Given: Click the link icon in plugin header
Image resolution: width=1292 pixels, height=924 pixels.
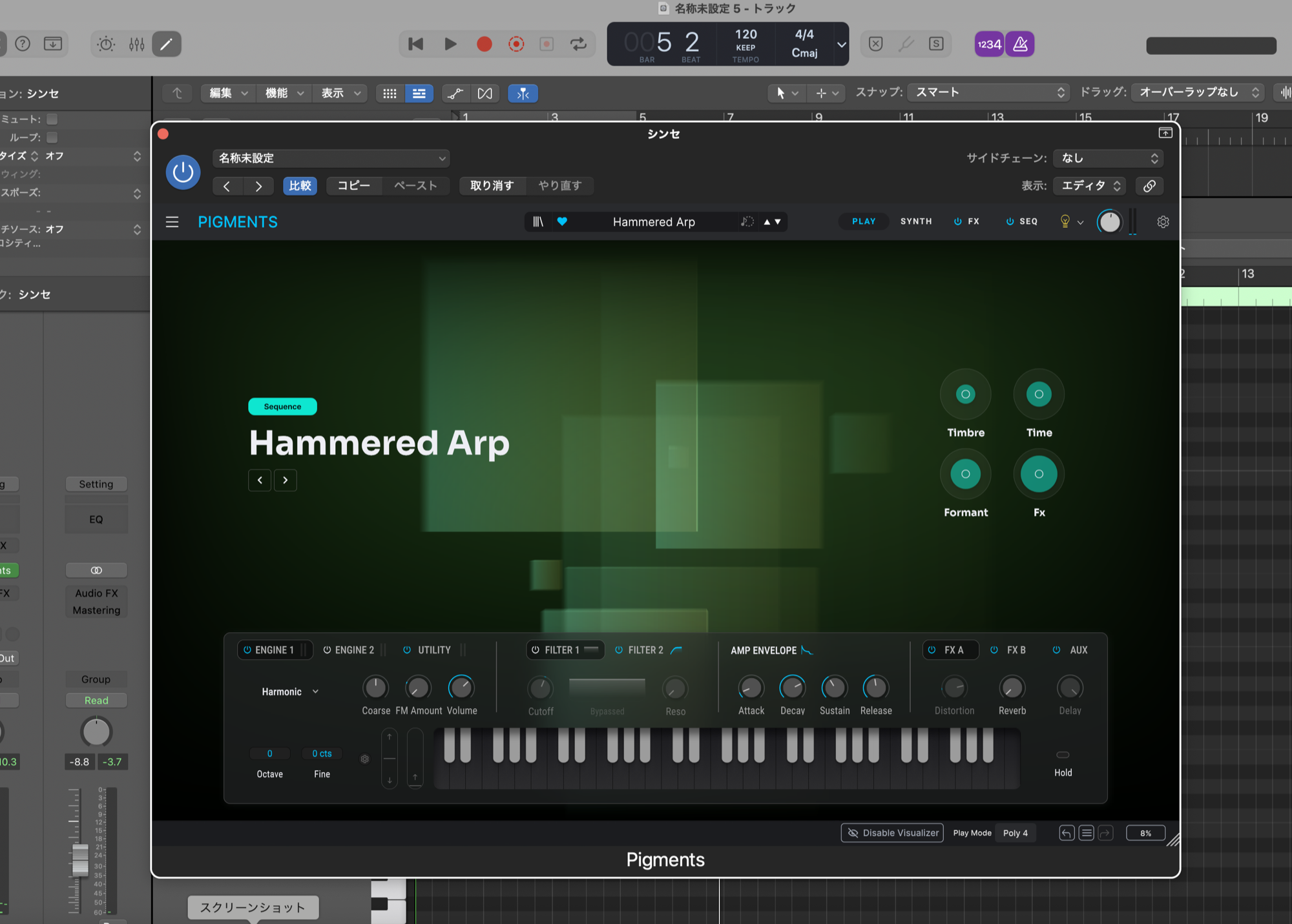Looking at the screenshot, I should coord(1149,186).
